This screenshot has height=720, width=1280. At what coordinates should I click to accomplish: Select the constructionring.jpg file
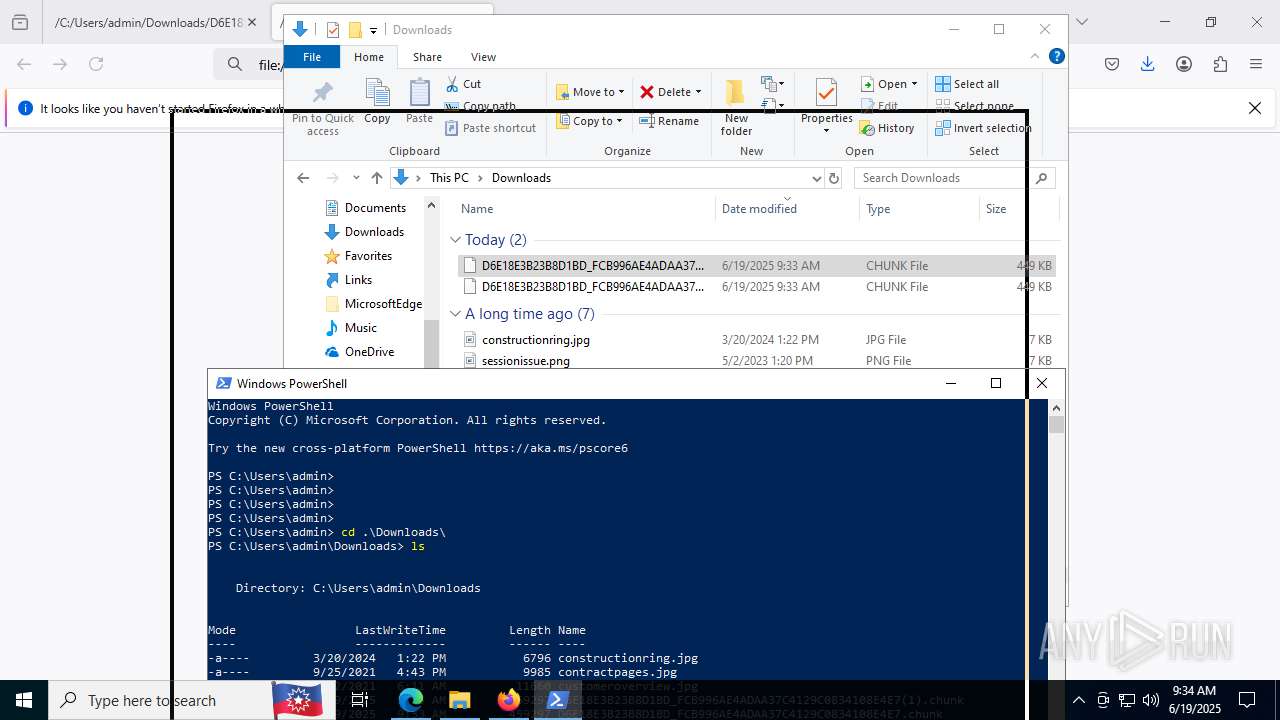point(536,340)
